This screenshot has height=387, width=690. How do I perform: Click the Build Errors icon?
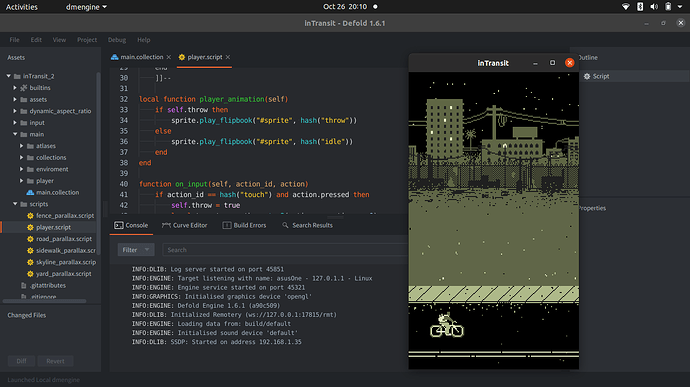coord(227,225)
